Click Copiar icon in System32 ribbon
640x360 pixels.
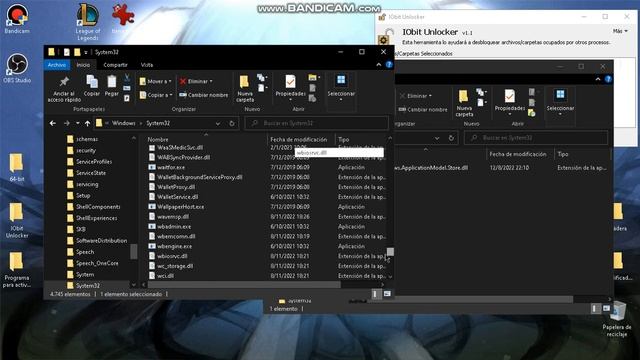(x=91, y=86)
